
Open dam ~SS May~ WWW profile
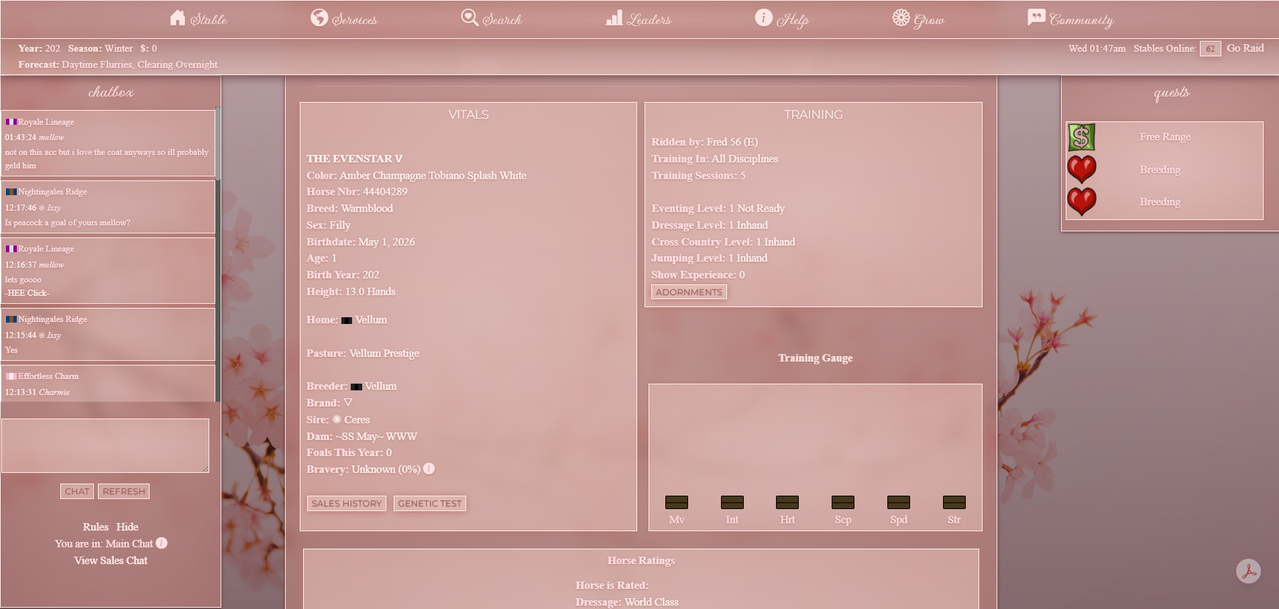376,436
